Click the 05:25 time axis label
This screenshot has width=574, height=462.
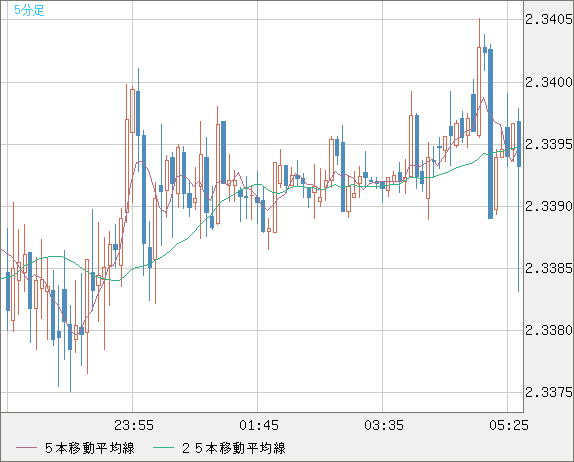(509, 425)
